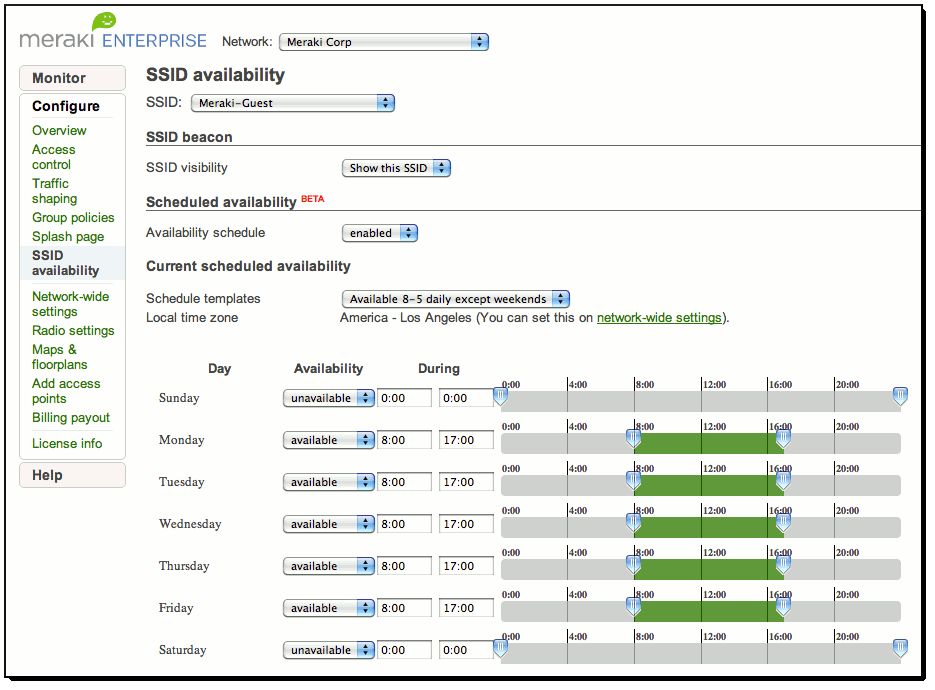Click Thursday start time field 8:00
Screen dimensions: 935x690
point(404,566)
